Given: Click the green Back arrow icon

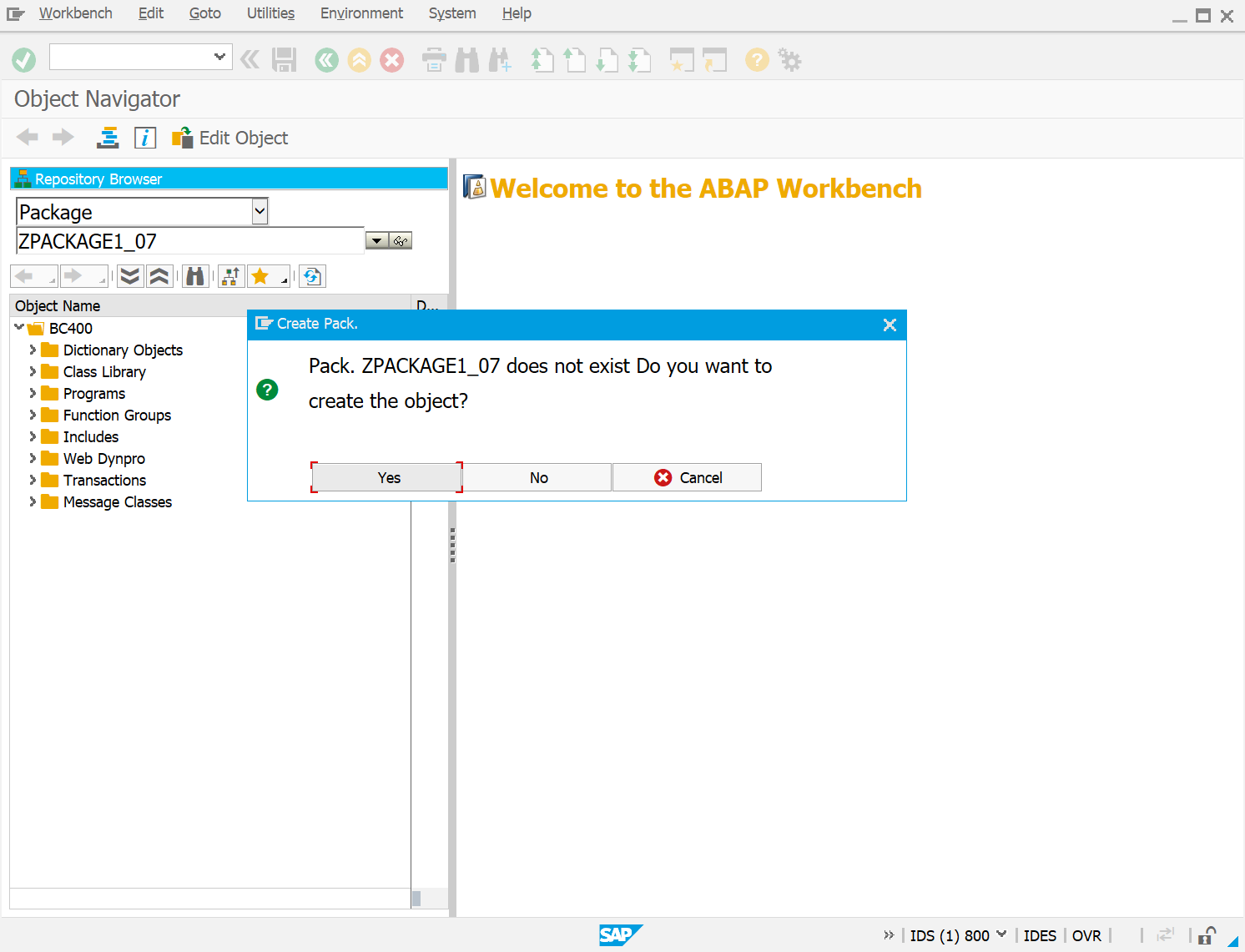Looking at the screenshot, I should click(x=326, y=60).
